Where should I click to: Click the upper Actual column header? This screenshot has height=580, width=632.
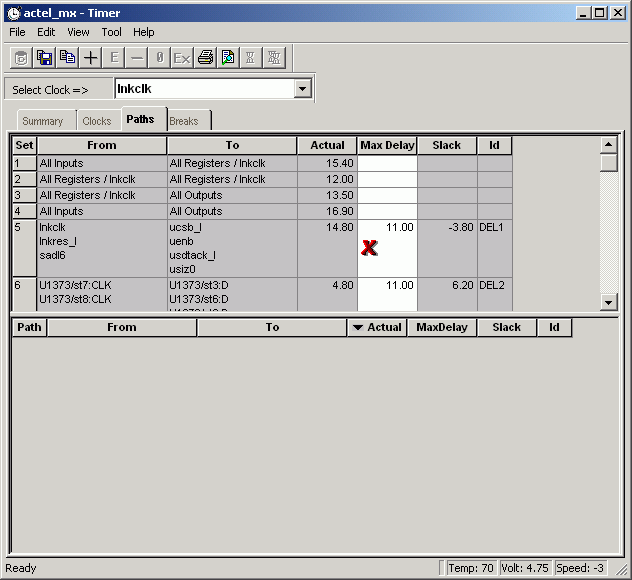pos(327,145)
